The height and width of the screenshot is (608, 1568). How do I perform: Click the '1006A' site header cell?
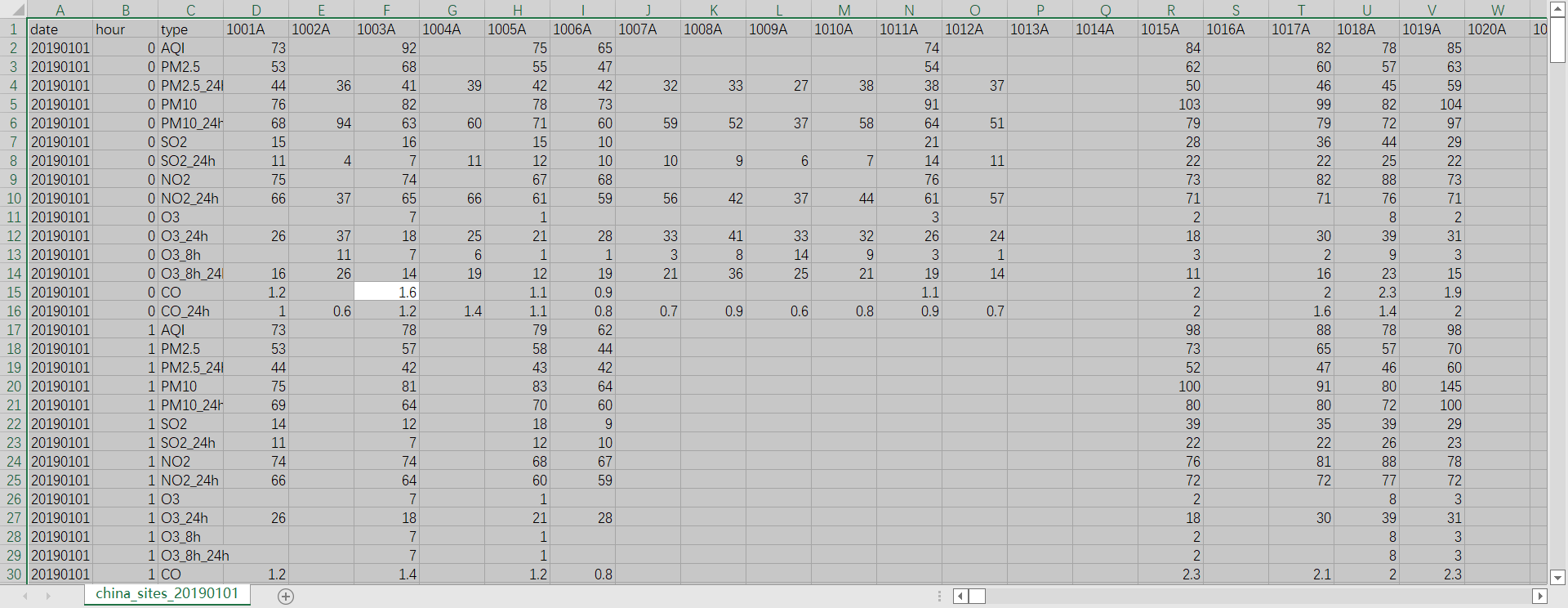583,29
